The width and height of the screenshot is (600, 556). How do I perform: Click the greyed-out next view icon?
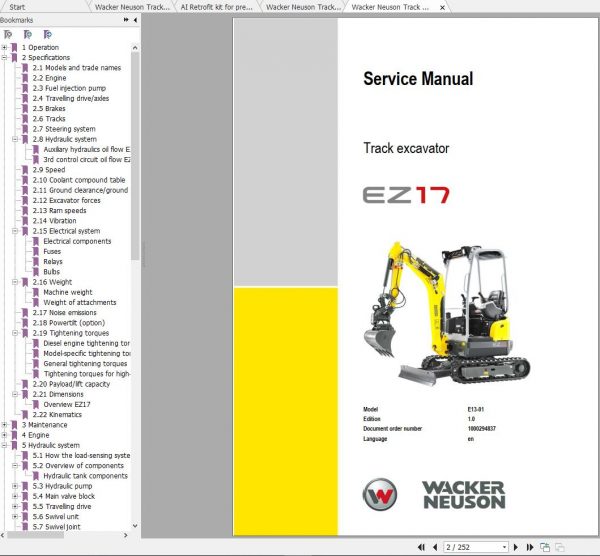tap(559, 547)
